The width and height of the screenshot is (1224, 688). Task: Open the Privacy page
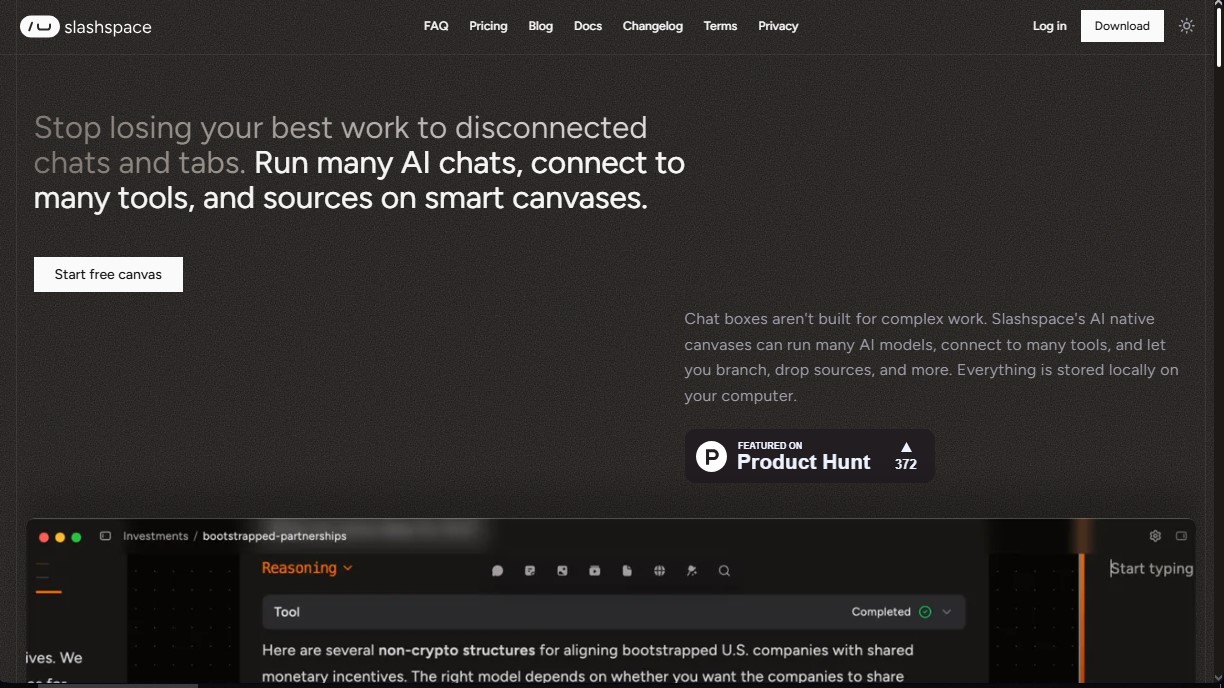[x=778, y=26]
